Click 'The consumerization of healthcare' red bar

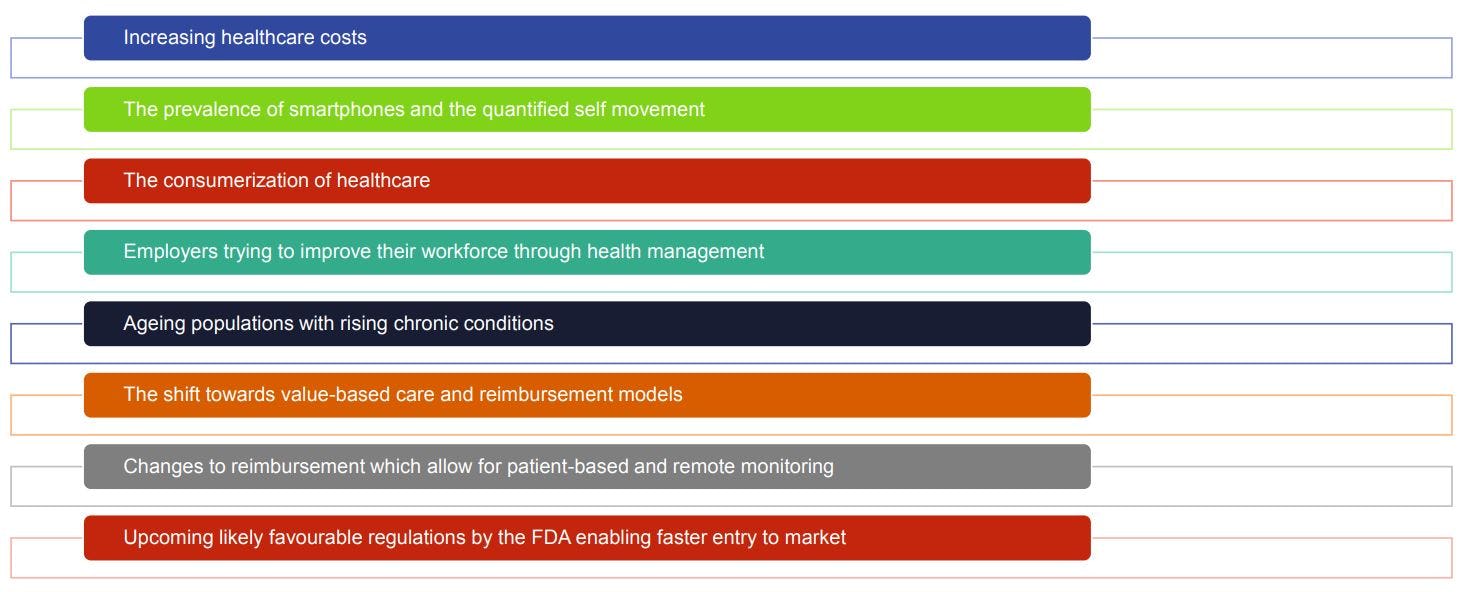587,181
